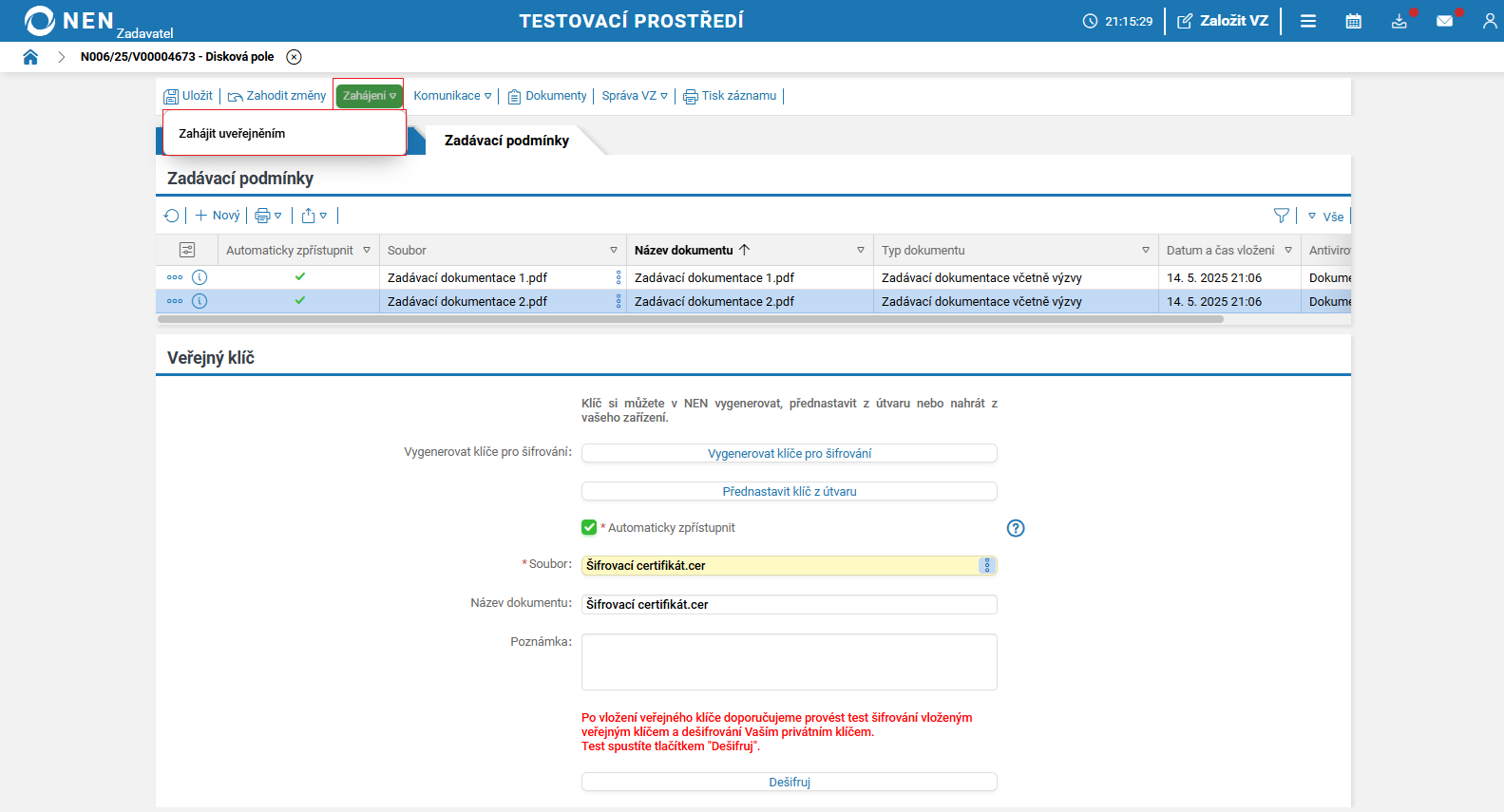Show info for Zadávací dokumentace 2.pdf row

tap(200, 301)
